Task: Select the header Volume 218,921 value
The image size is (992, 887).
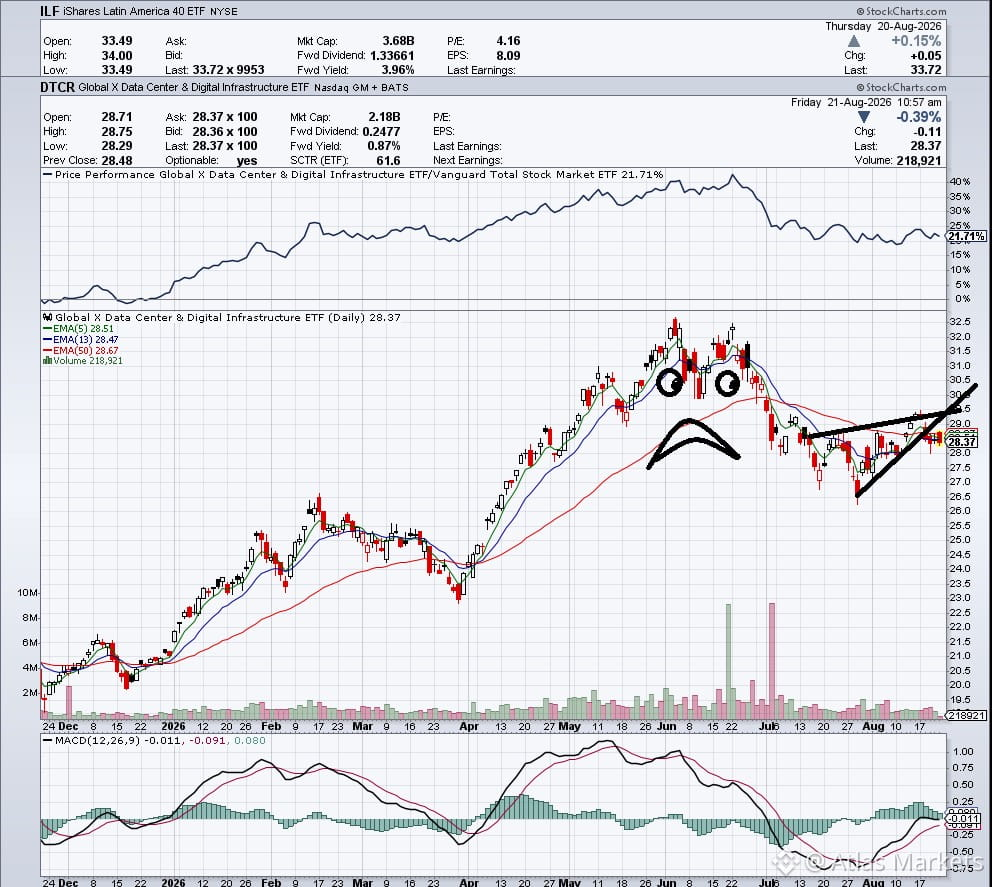Action: tap(919, 160)
